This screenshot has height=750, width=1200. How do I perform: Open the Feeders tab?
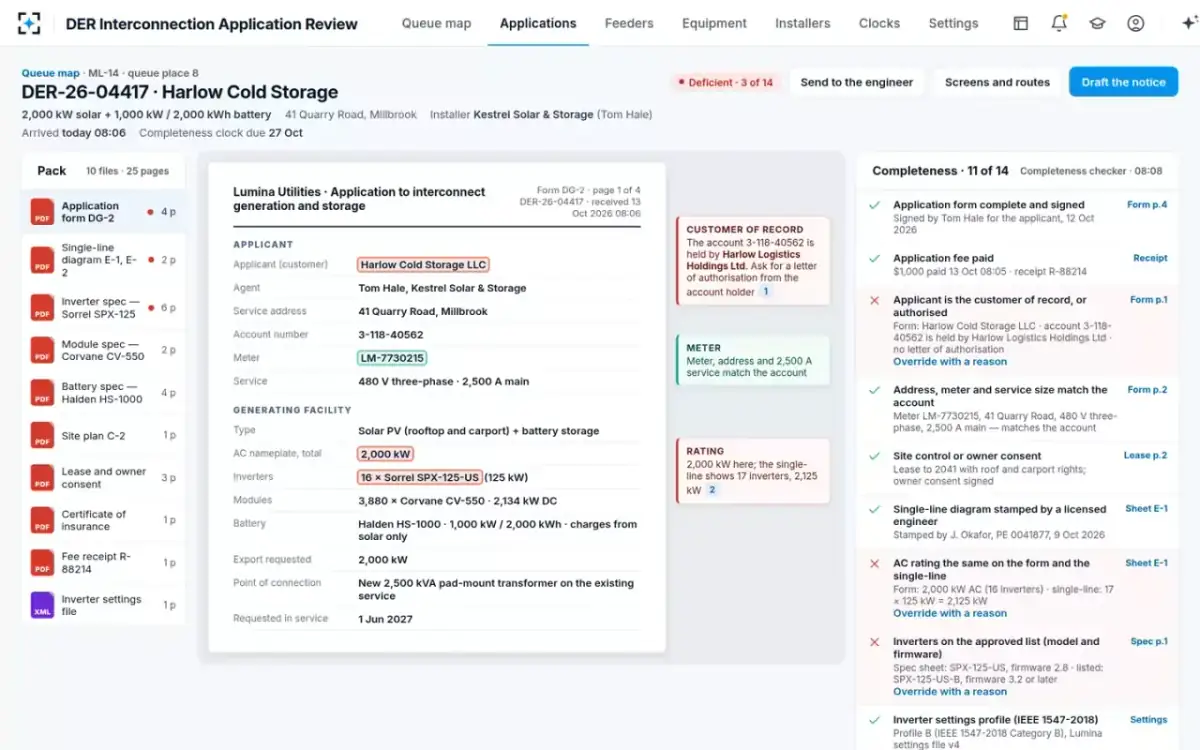click(x=629, y=23)
